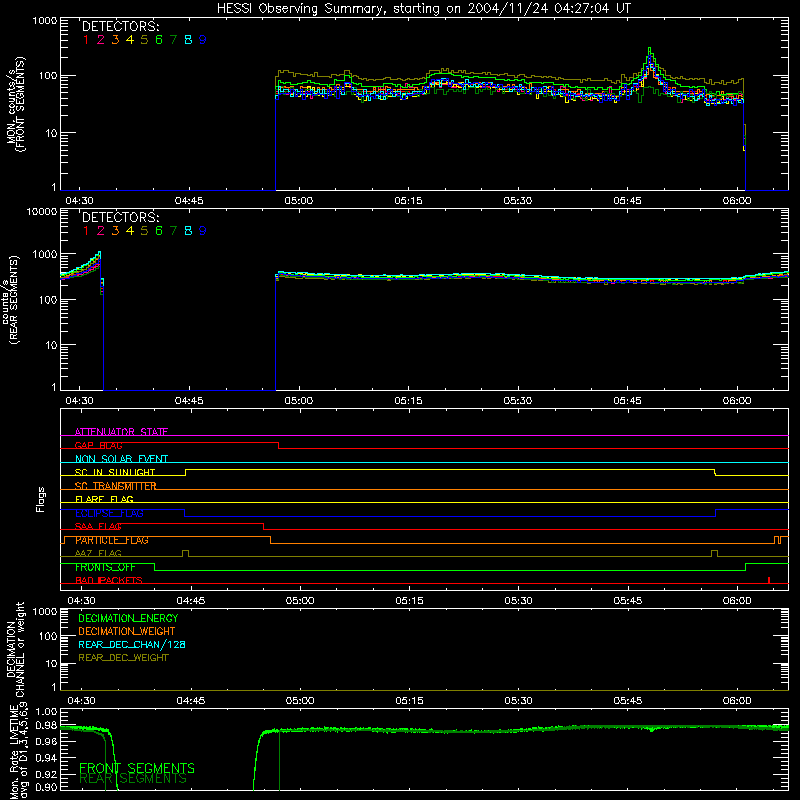This screenshot has width=800, height=800.
Task: Select the GAP_FLAG label
Action: [x=98, y=445]
